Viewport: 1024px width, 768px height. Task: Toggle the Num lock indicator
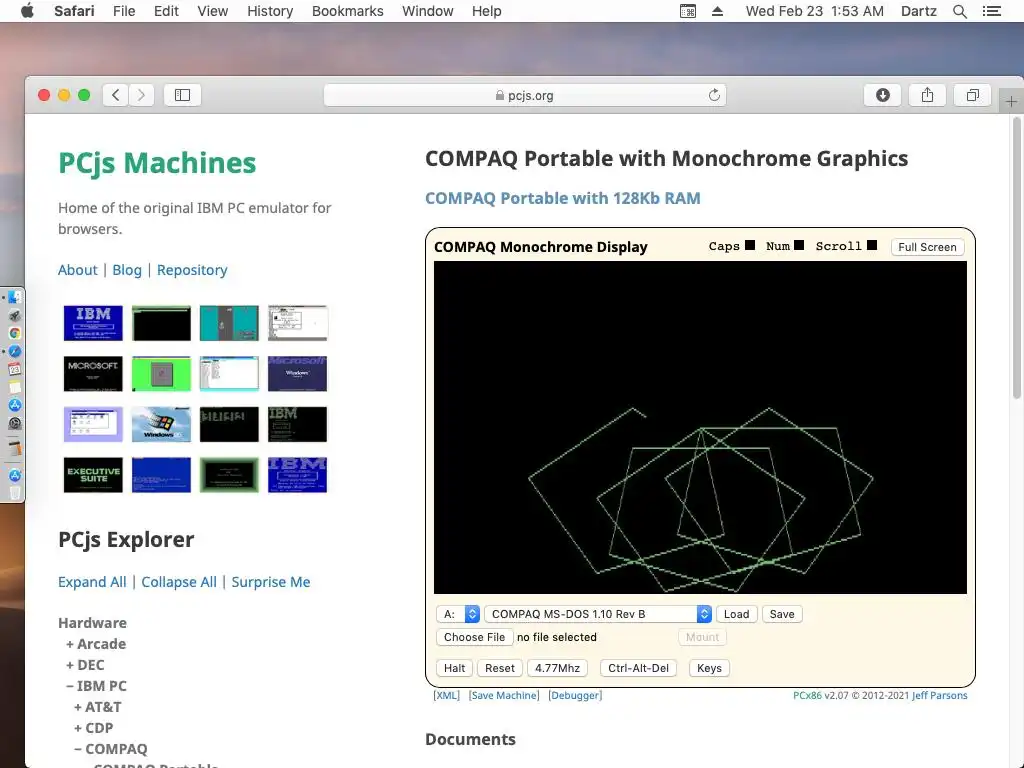coord(799,246)
